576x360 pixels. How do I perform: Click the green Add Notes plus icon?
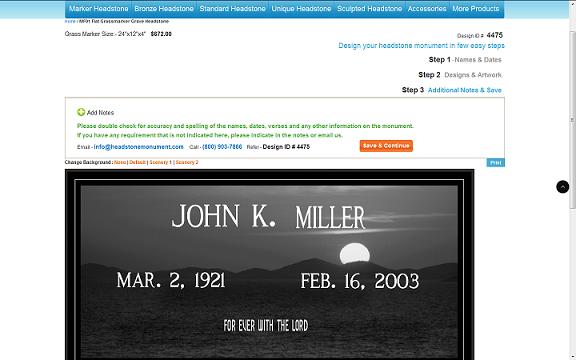pyautogui.click(x=81, y=112)
